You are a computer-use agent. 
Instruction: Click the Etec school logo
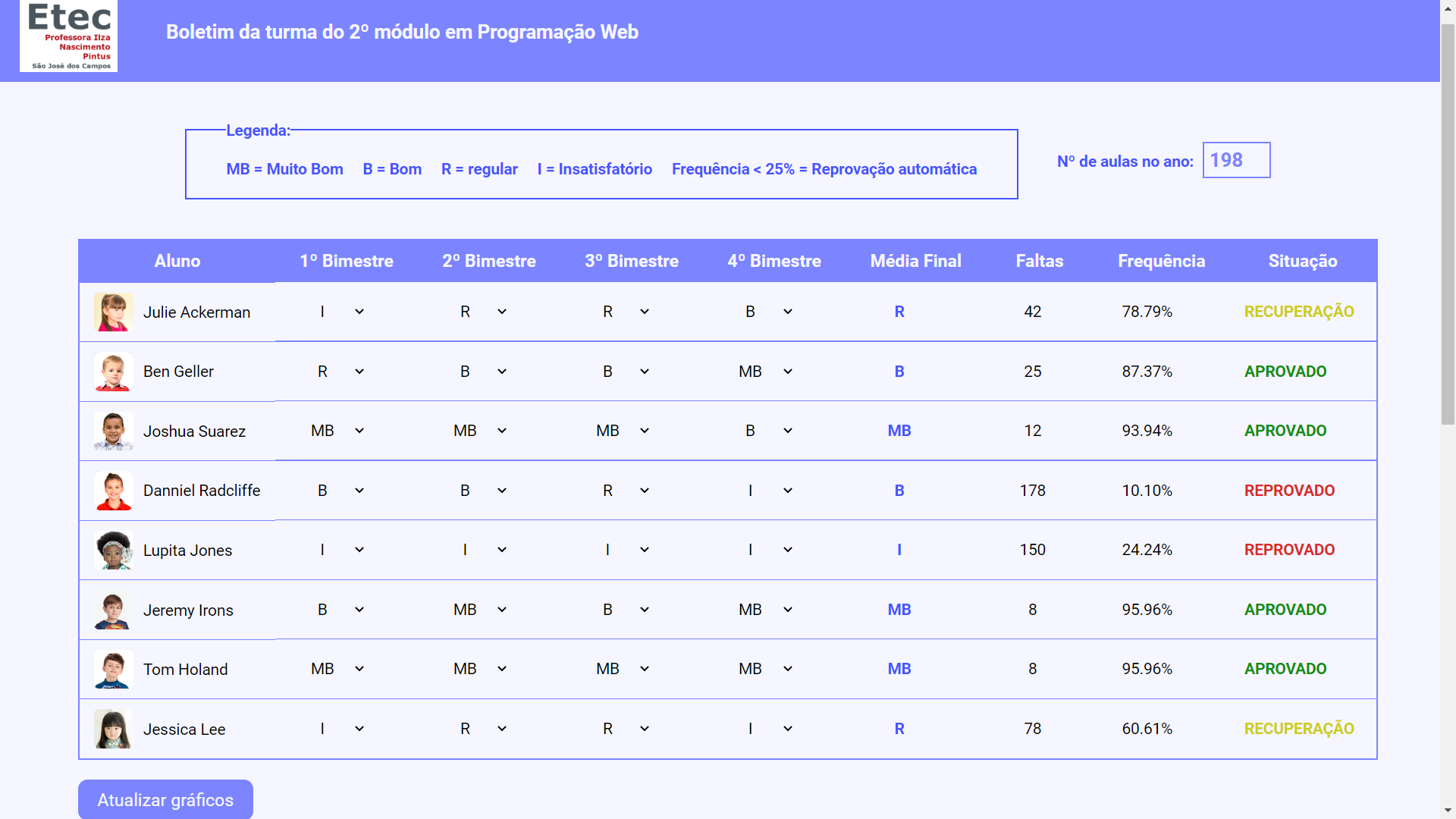tap(68, 36)
